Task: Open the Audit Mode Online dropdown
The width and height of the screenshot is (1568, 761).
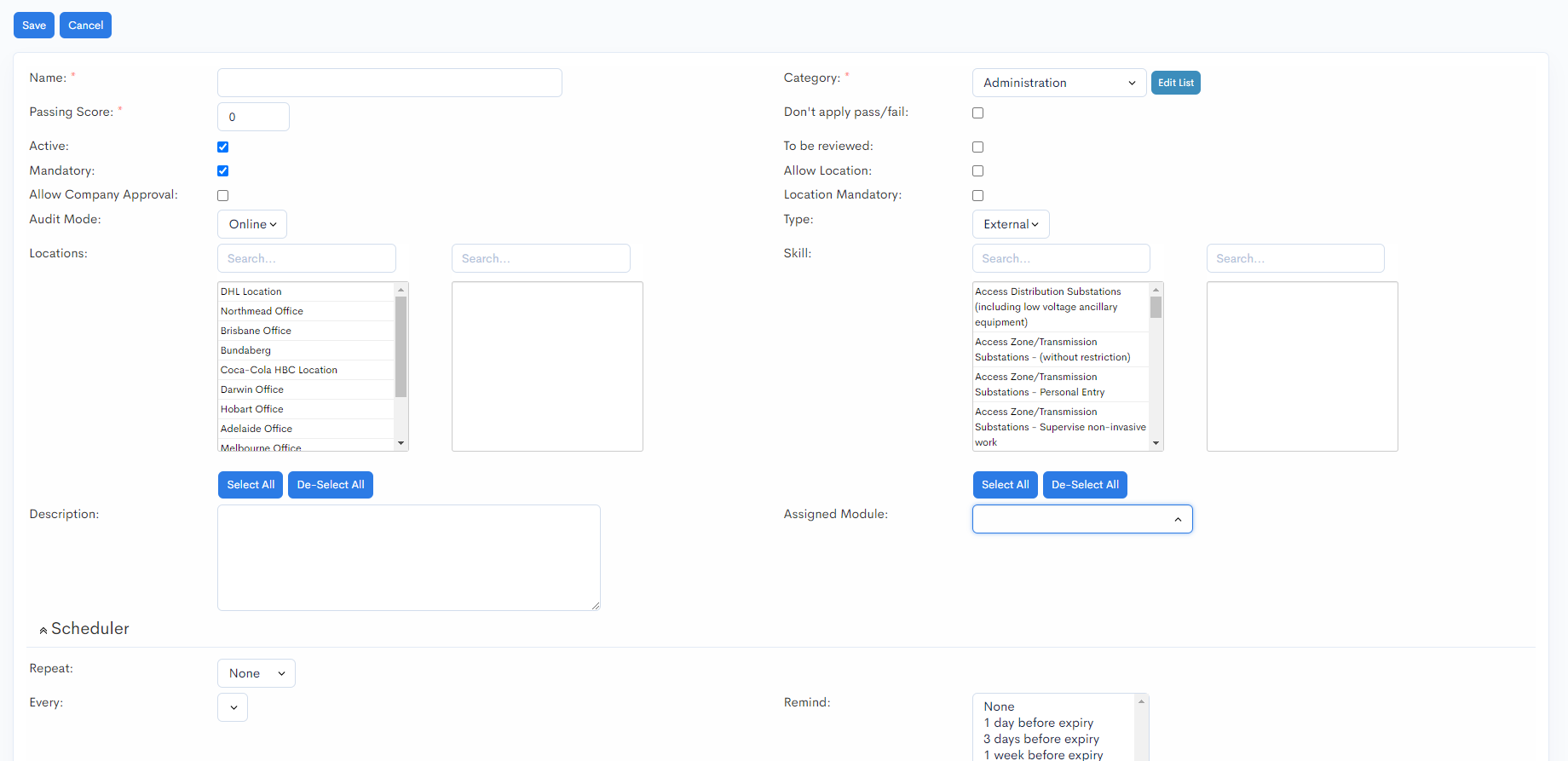Action: pos(252,224)
